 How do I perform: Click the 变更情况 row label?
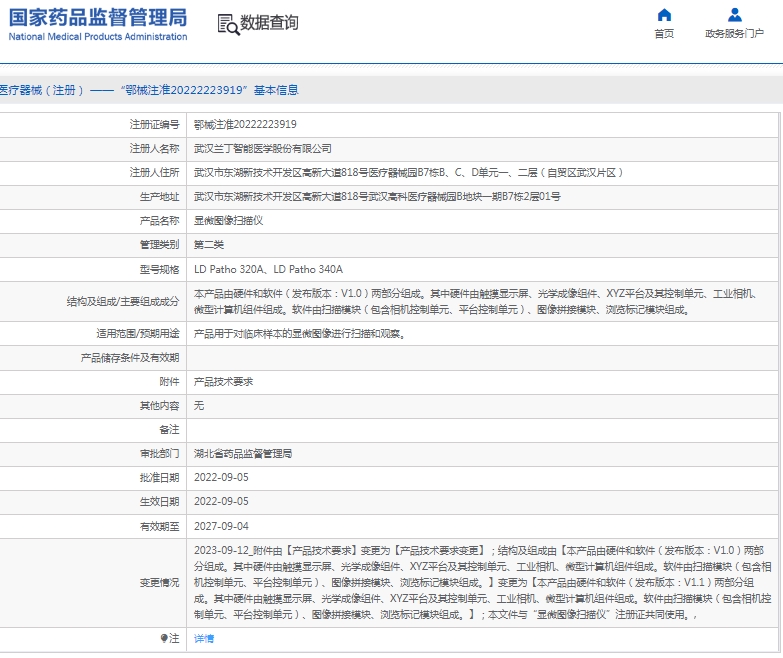click(159, 583)
